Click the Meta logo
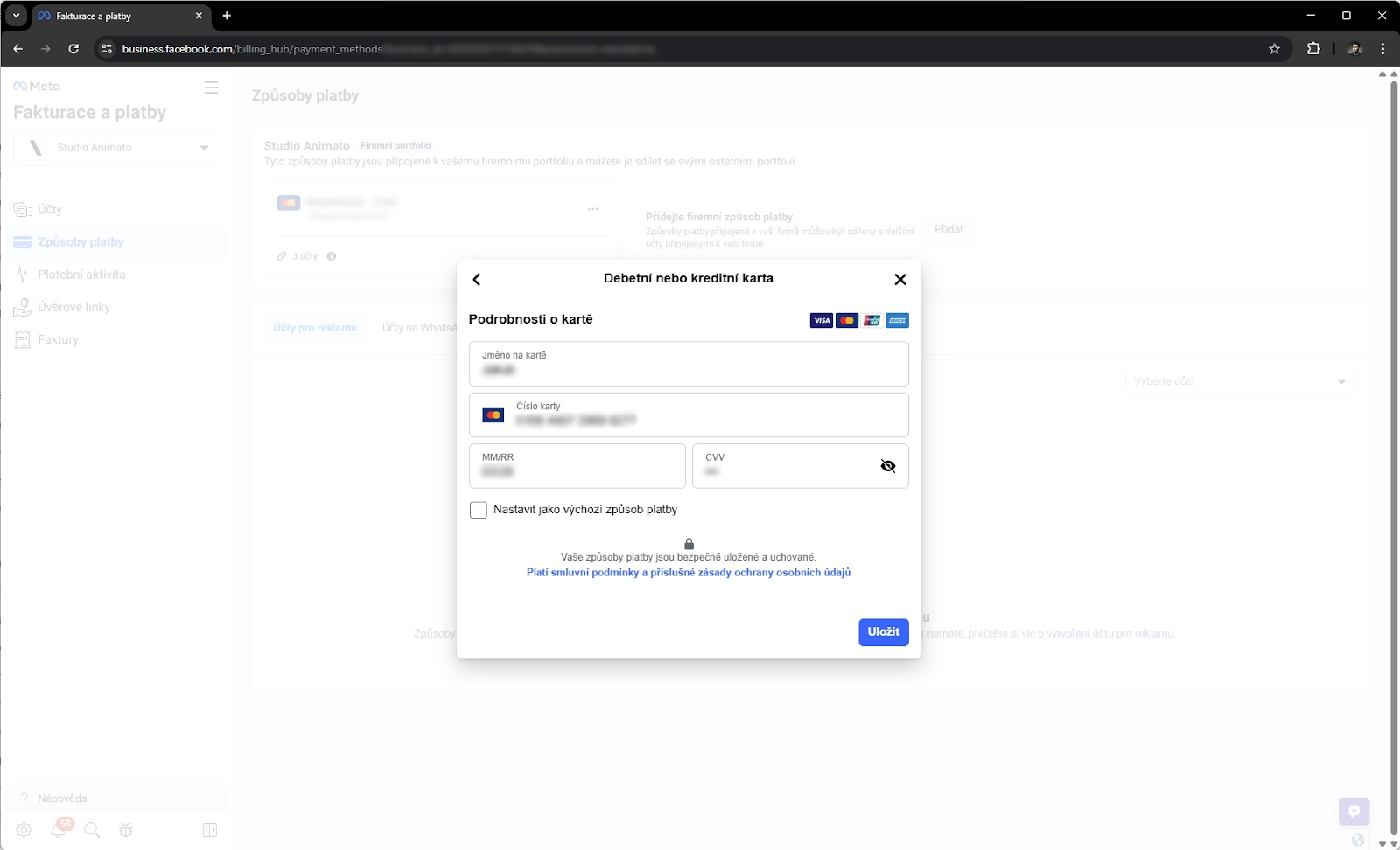Screen dimensions: 1400x850 (x=37, y=87)
